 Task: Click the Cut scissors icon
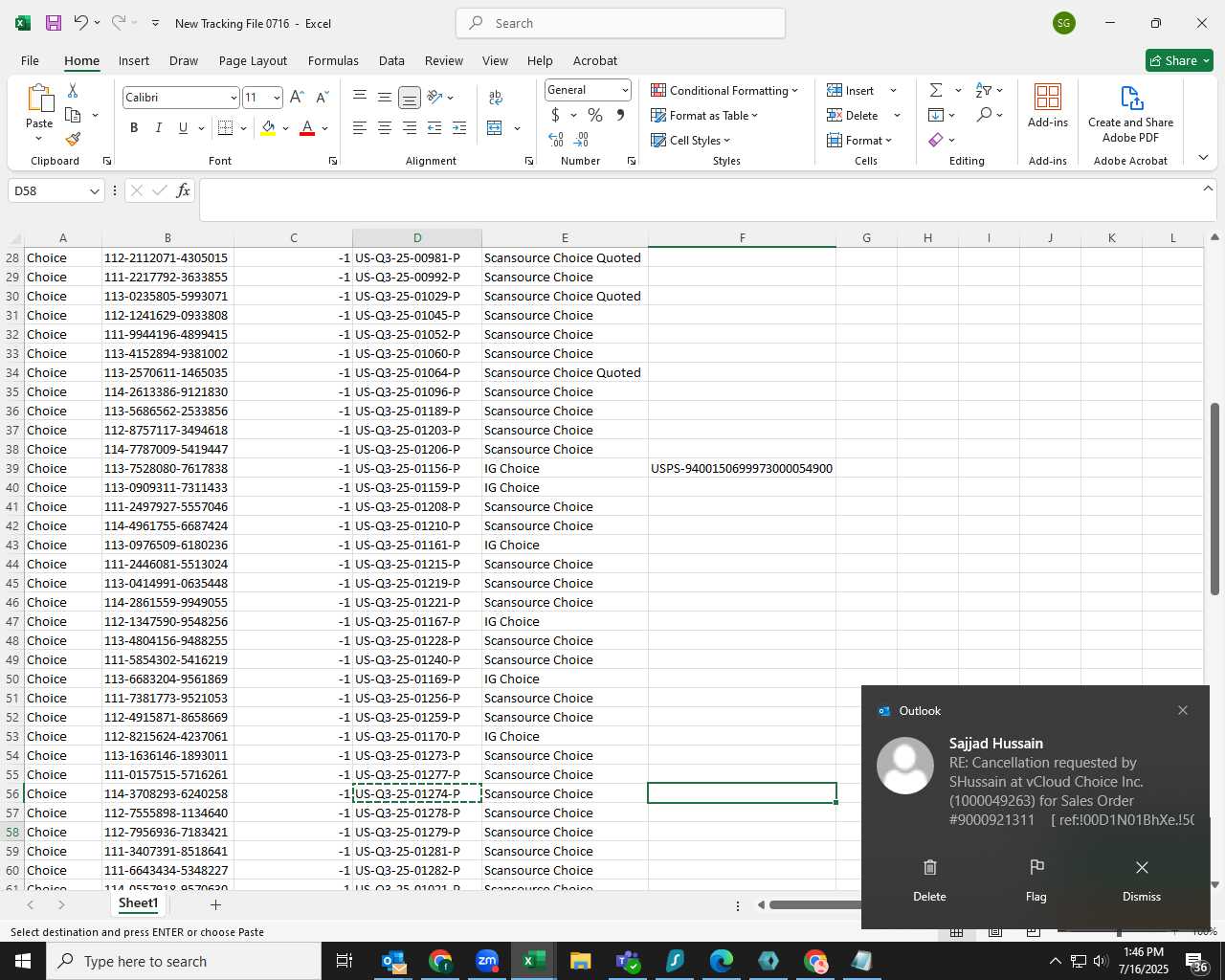click(x=73, y=90)
